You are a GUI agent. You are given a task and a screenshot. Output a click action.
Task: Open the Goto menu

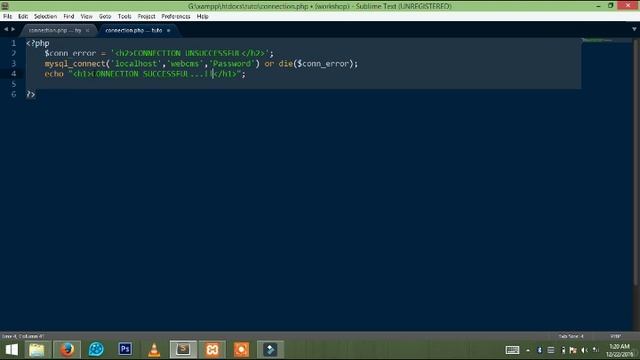coord(105,16)
